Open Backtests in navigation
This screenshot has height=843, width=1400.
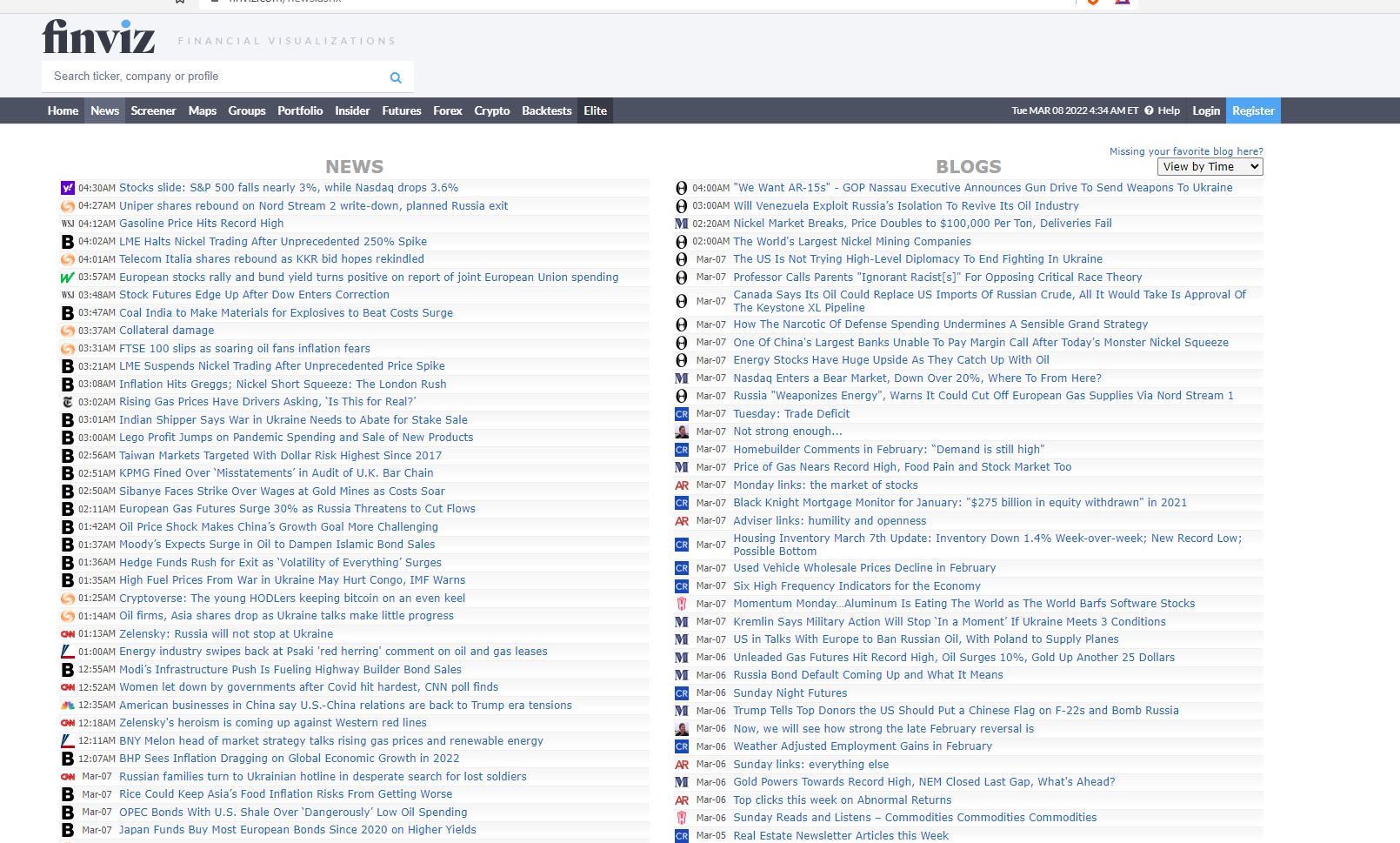[x=547, y=110]
